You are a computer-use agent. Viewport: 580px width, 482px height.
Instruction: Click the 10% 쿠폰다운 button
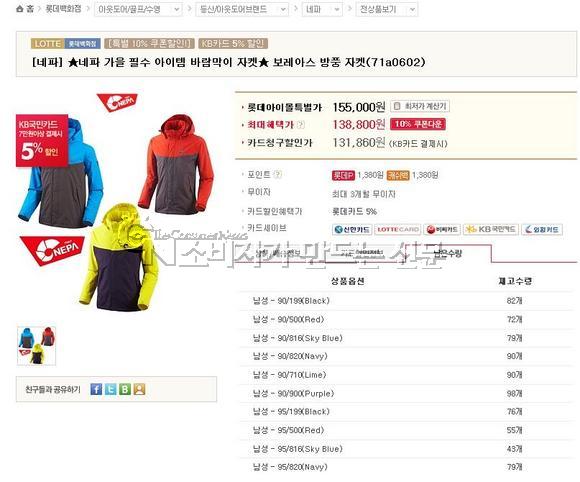418,124
